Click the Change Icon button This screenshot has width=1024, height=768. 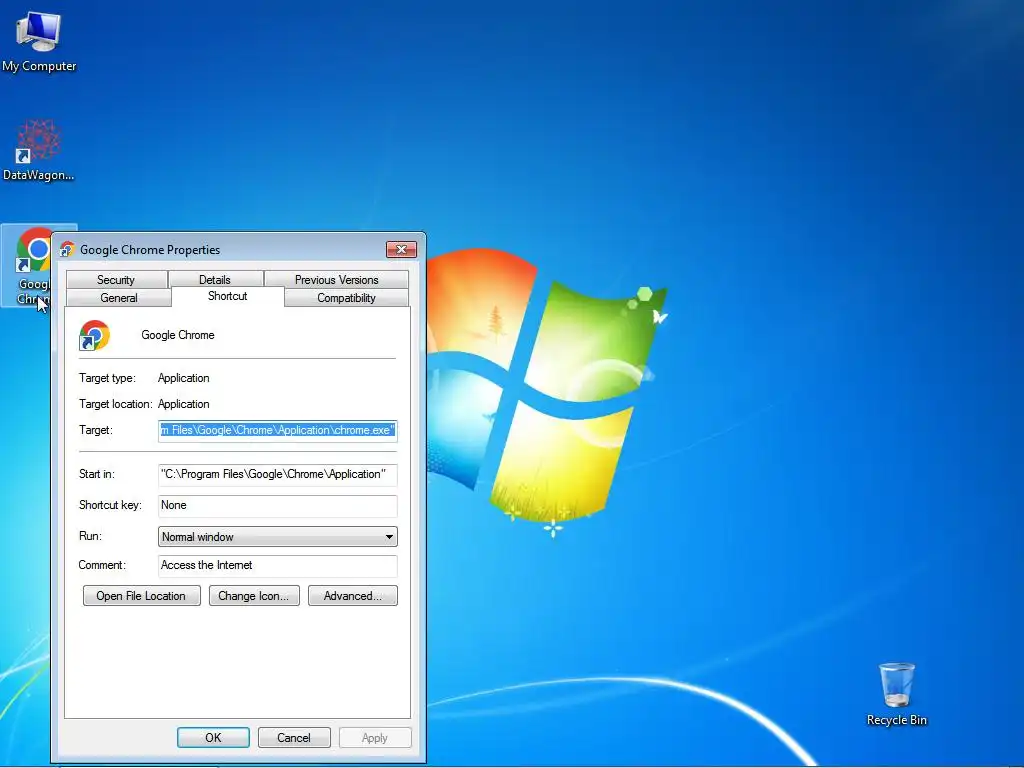point(253,596)
